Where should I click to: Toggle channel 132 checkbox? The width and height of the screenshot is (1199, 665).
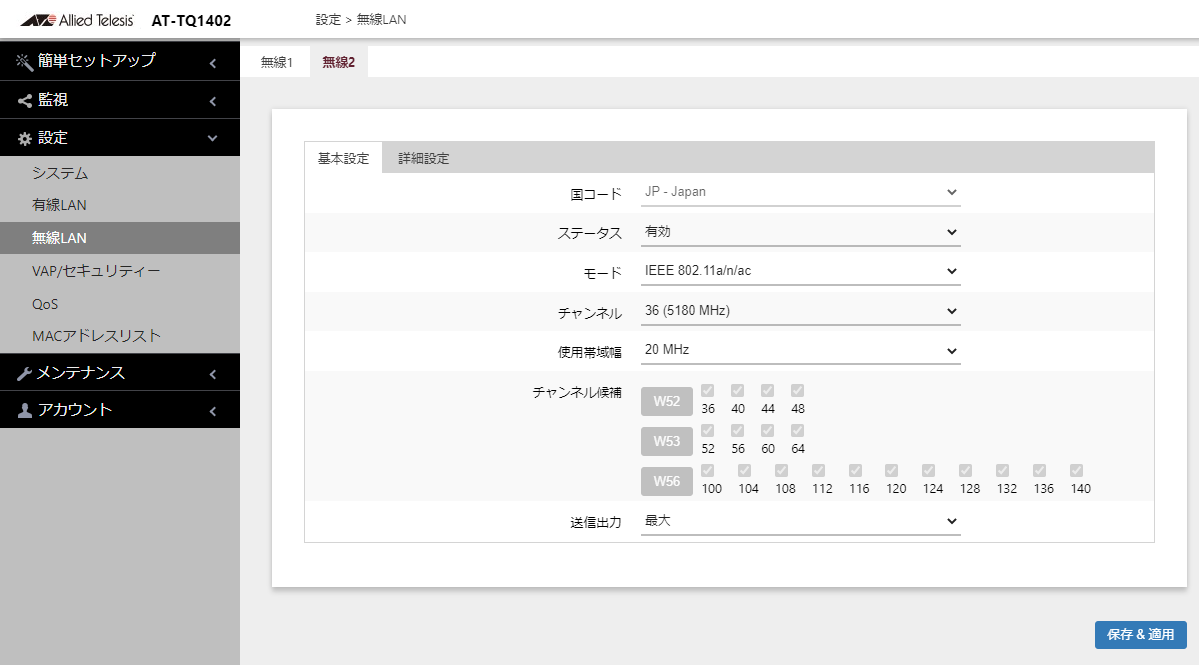(x=1002, y=470)
